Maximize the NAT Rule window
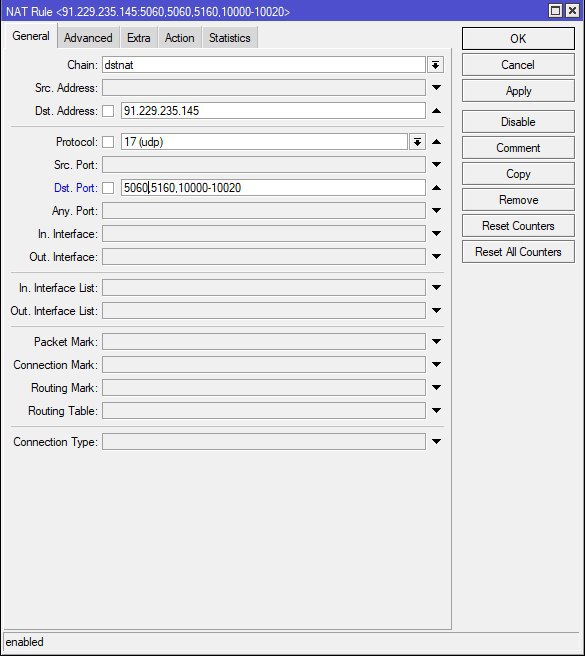Viewport: 585px width, 656px height. 555,10
